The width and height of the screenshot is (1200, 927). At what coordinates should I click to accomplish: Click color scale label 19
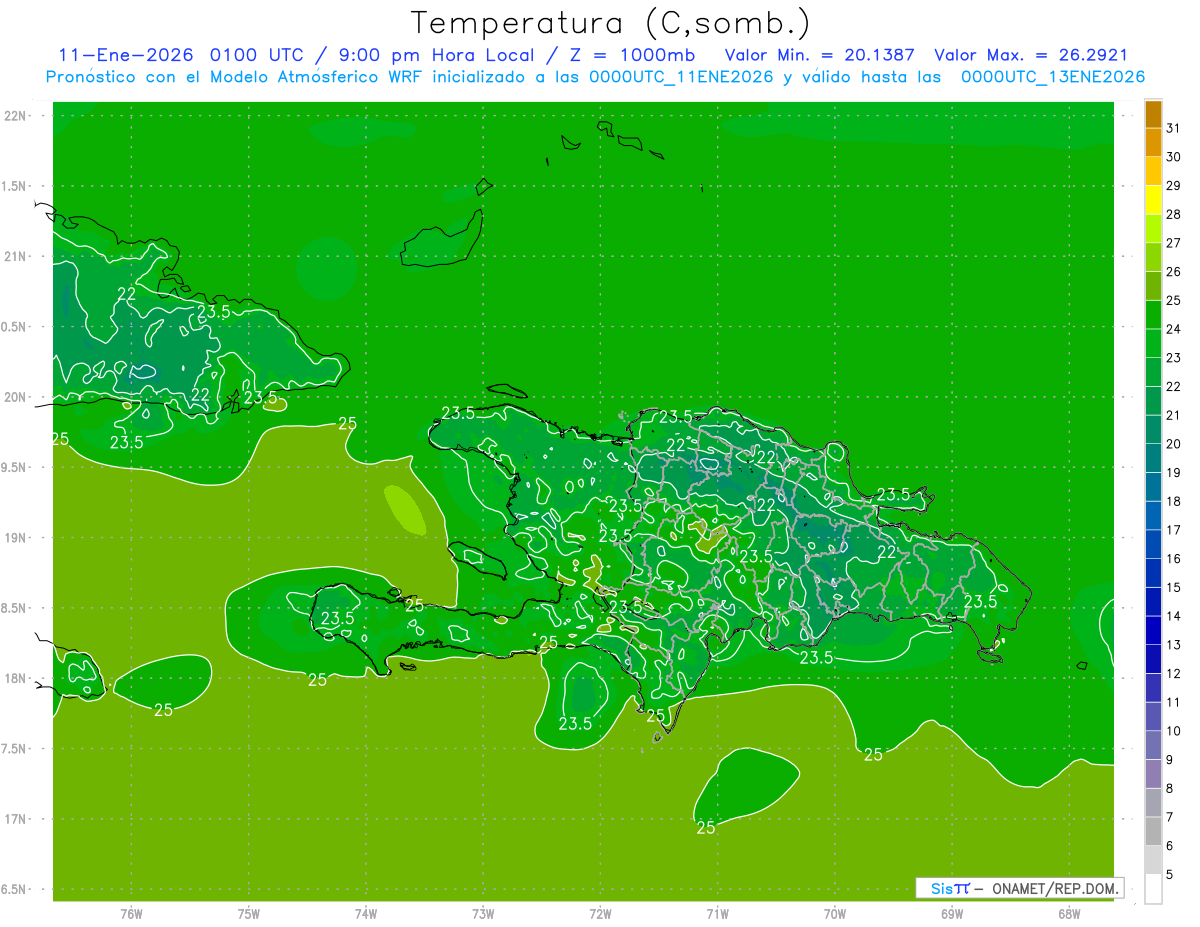coord(1173,473)
